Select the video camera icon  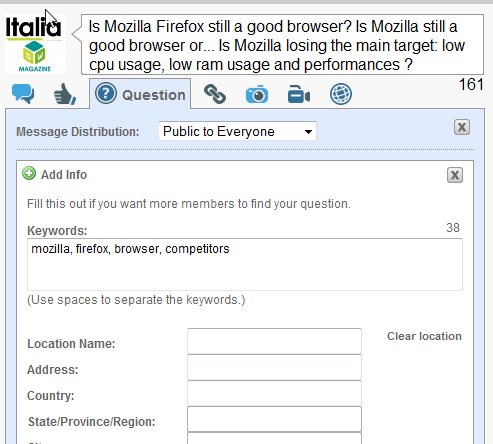click(x=299, y=94)
